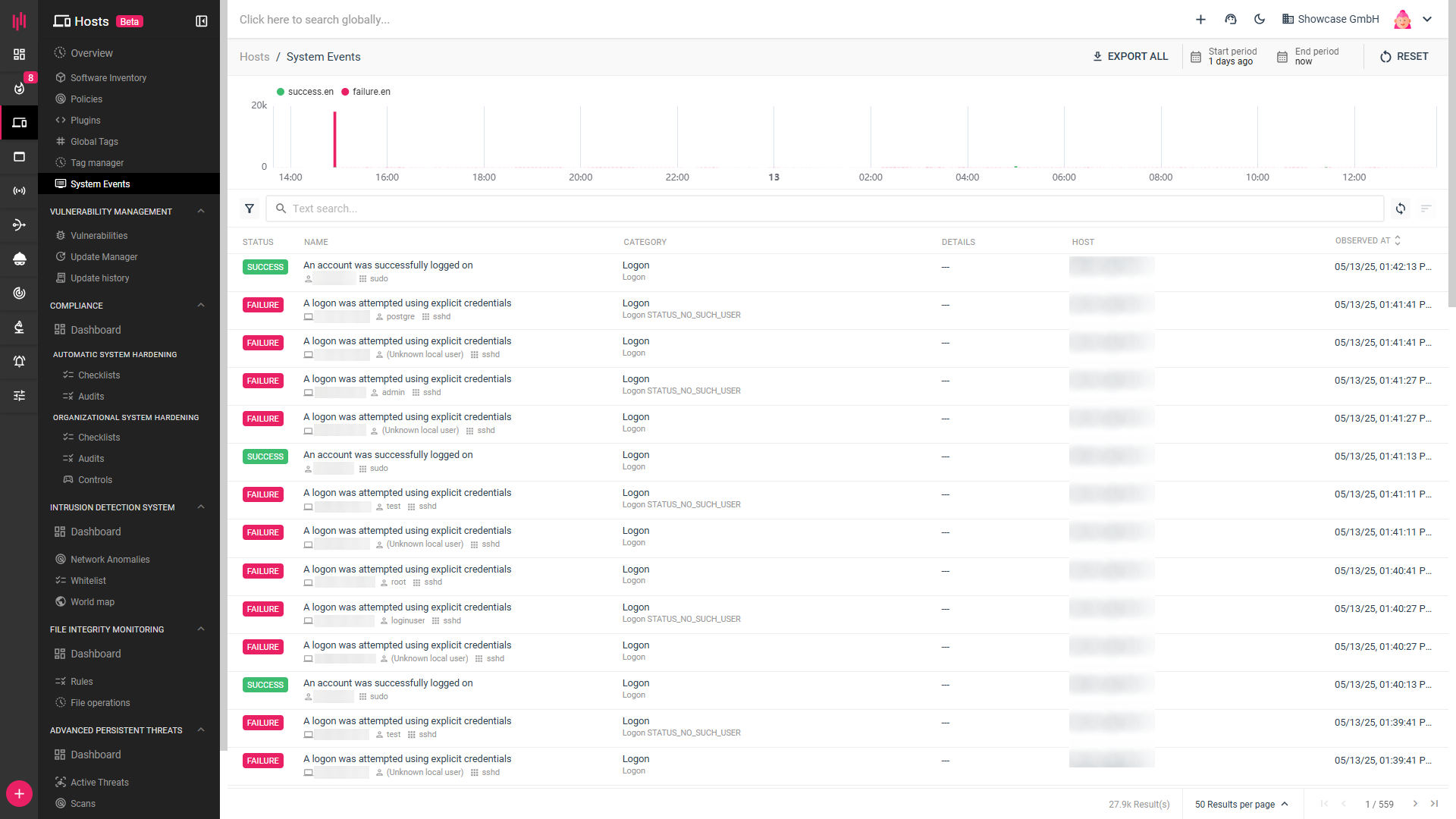Open Software Inventory menu item
The height and width of the screenshot is (819, 1456).
pyautogui.click(x=108, y=78)
